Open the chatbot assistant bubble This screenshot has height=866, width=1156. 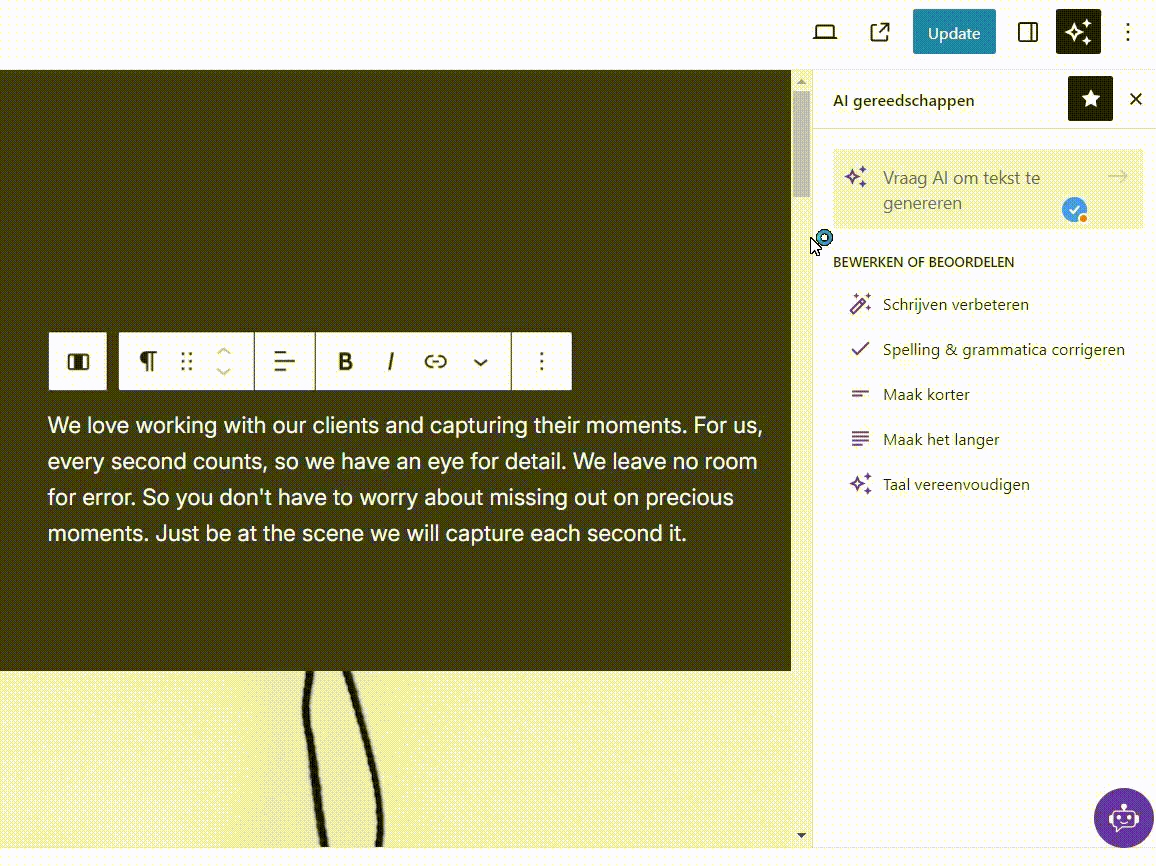[1124, 818]
